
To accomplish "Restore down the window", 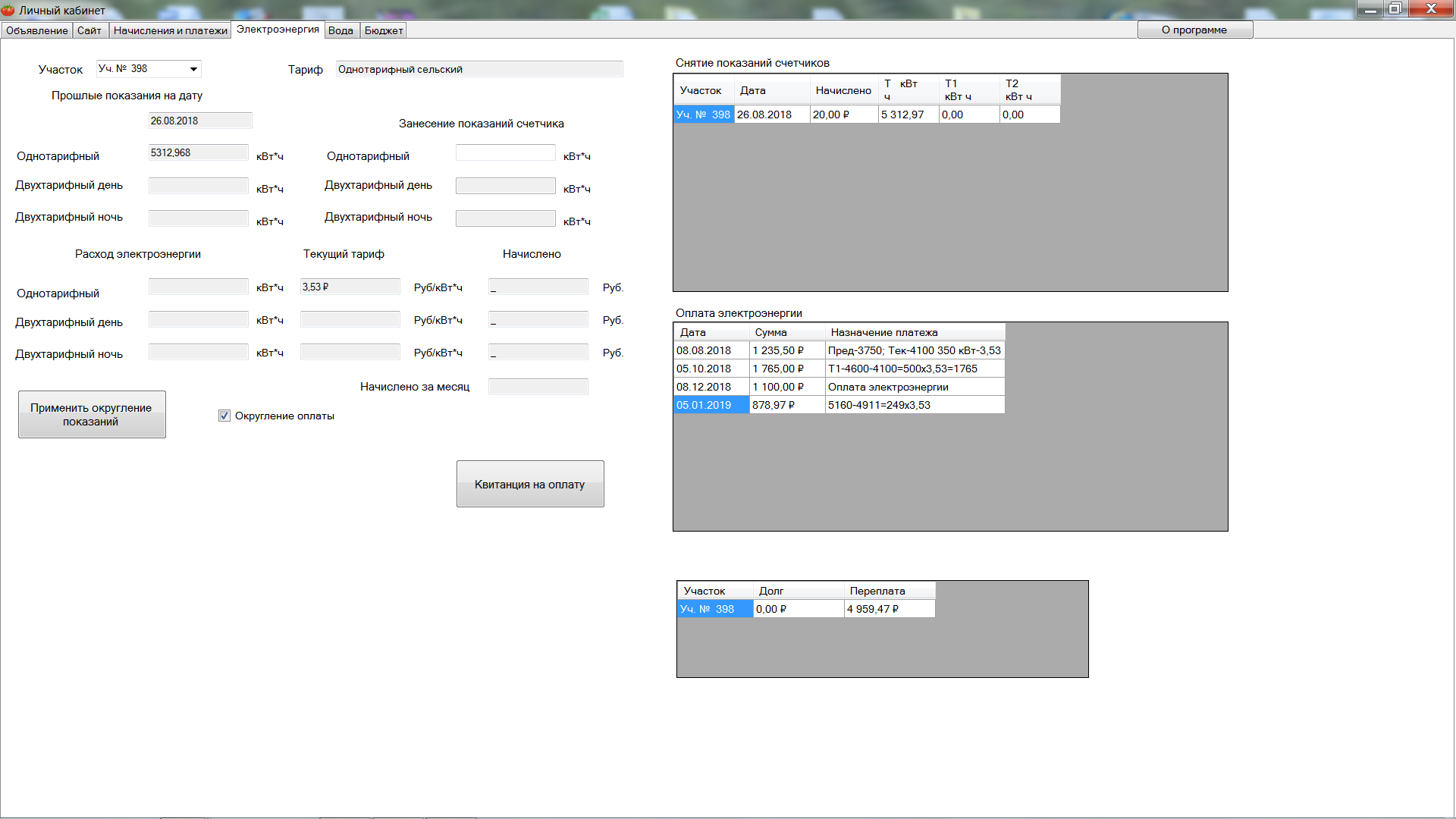I will point(1395,8).
